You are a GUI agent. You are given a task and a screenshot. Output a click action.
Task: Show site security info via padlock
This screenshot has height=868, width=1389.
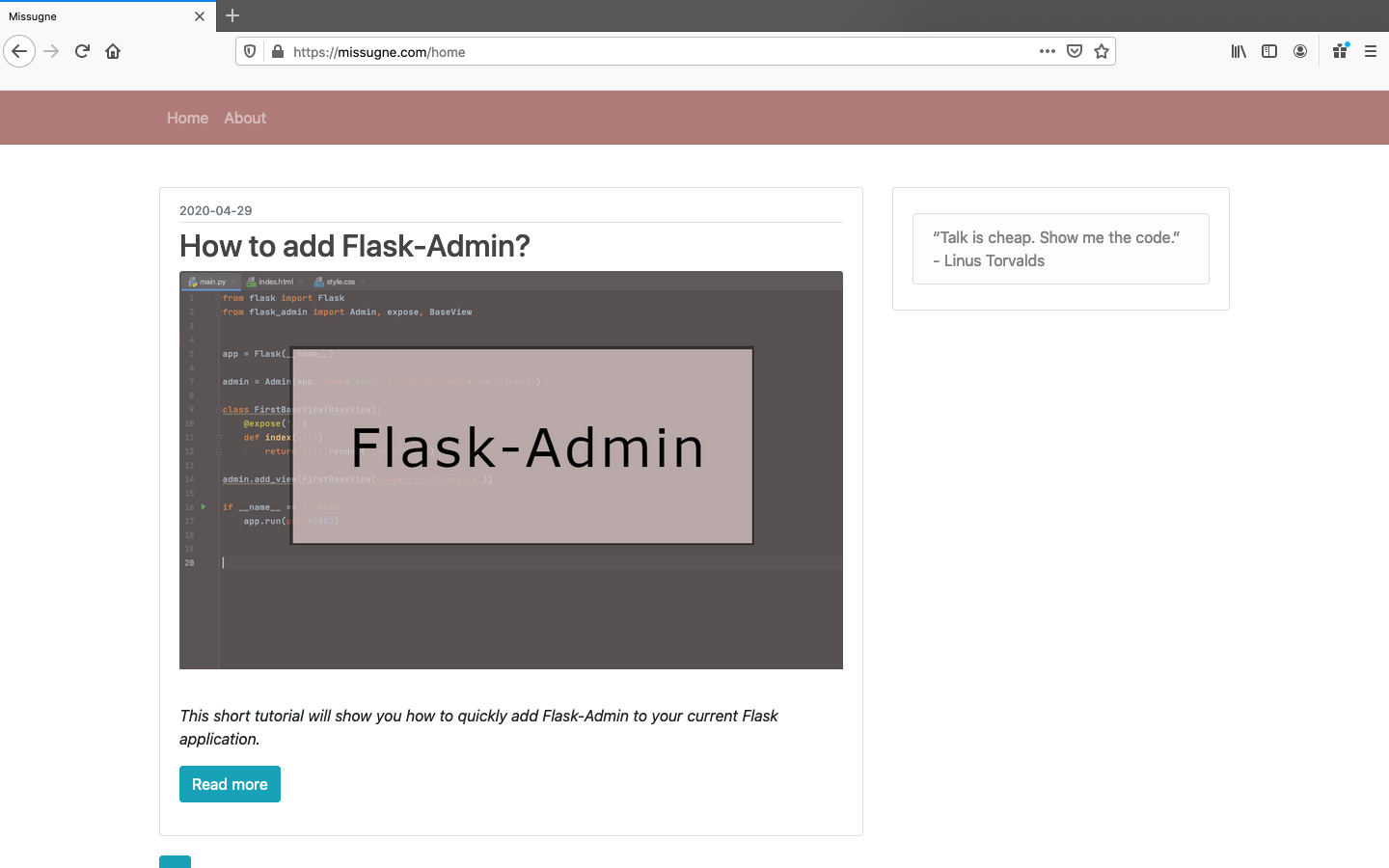[276, 51]
